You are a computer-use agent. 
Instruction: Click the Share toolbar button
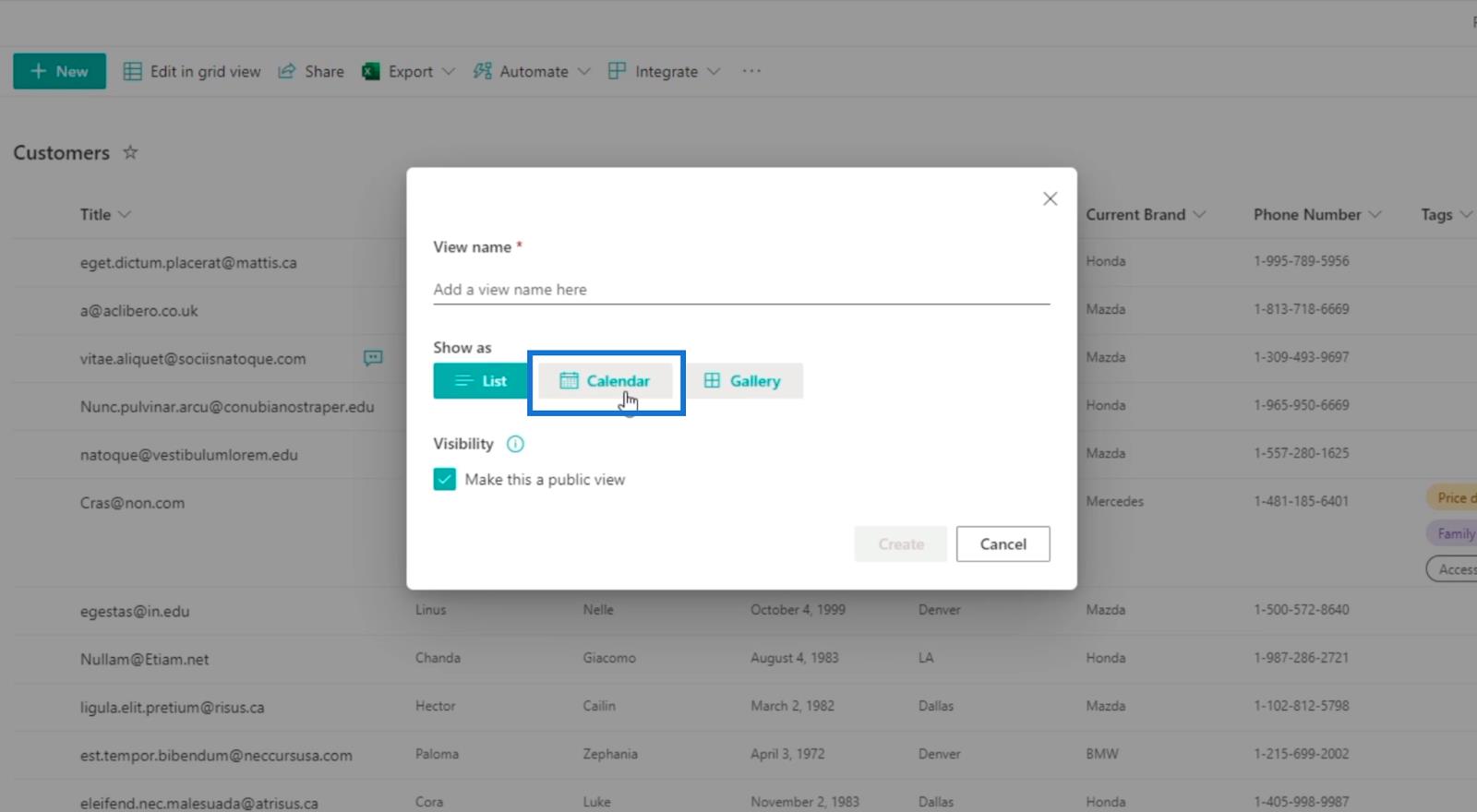point(311,71)
